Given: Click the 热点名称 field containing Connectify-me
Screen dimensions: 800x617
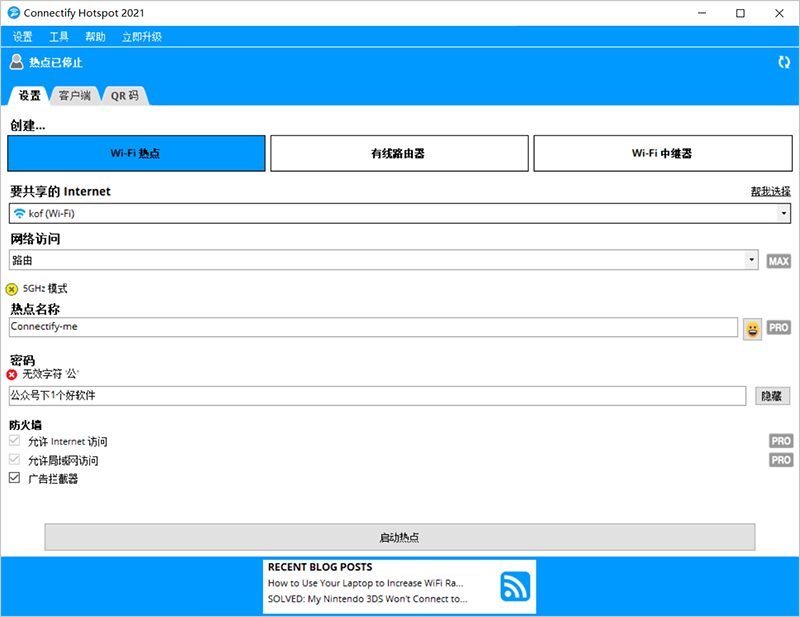Looking at the screenshot, I should pos(372,327).
